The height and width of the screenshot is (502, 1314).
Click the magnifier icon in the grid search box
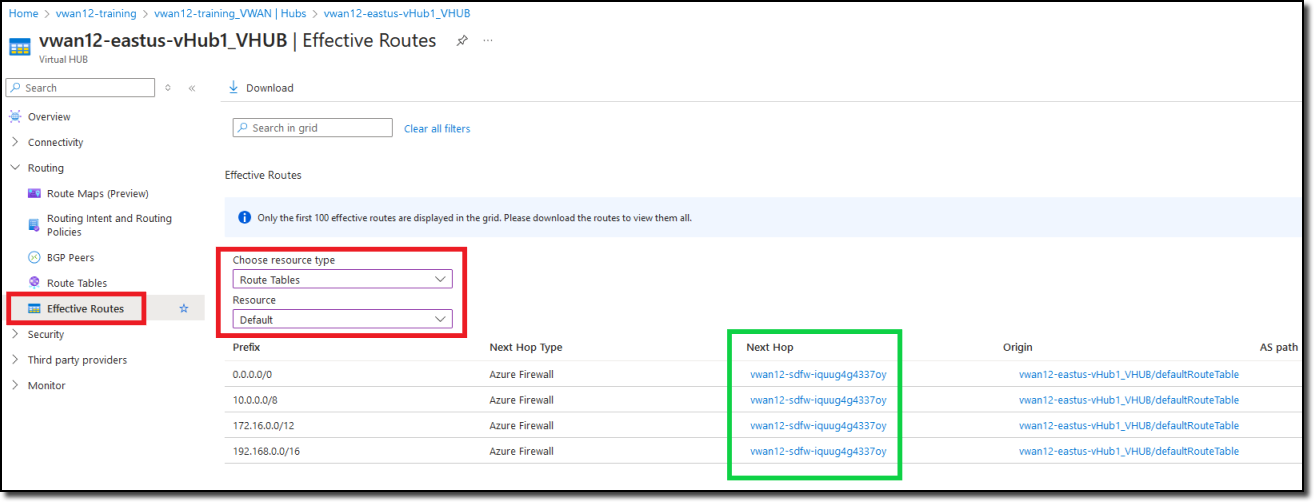[x=242, y=128]
